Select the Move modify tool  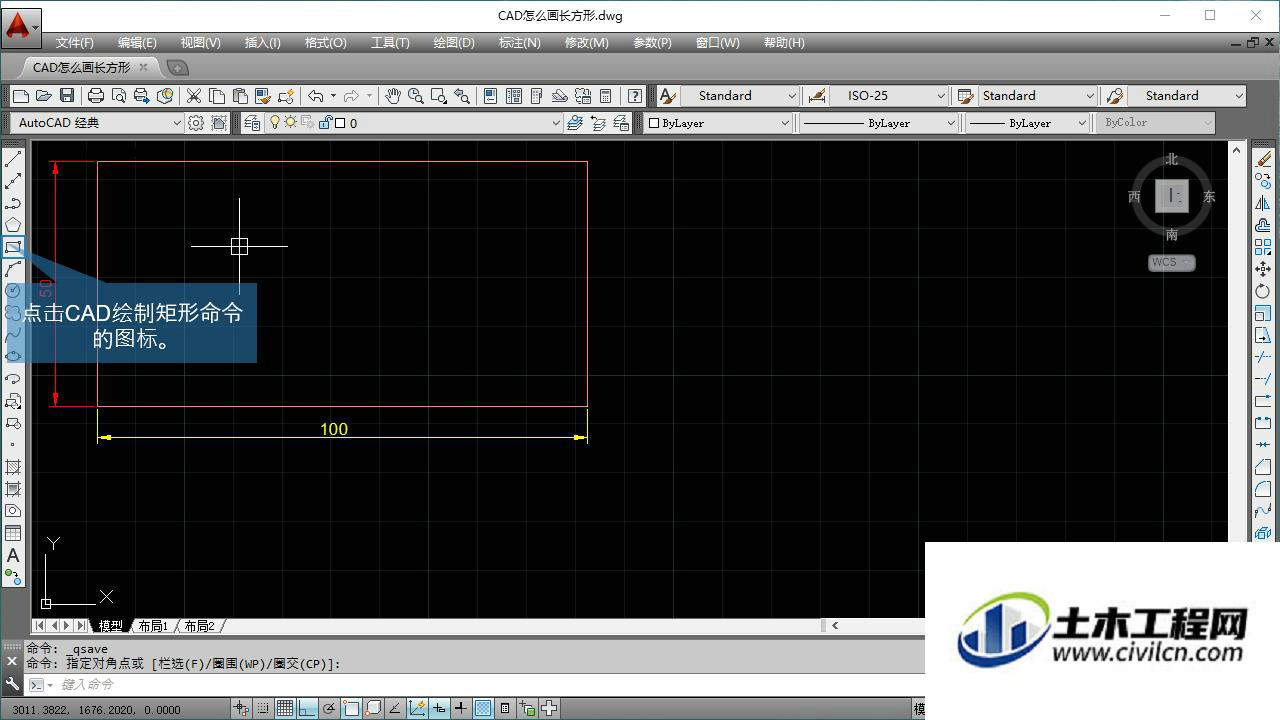tap(1263, 269)
